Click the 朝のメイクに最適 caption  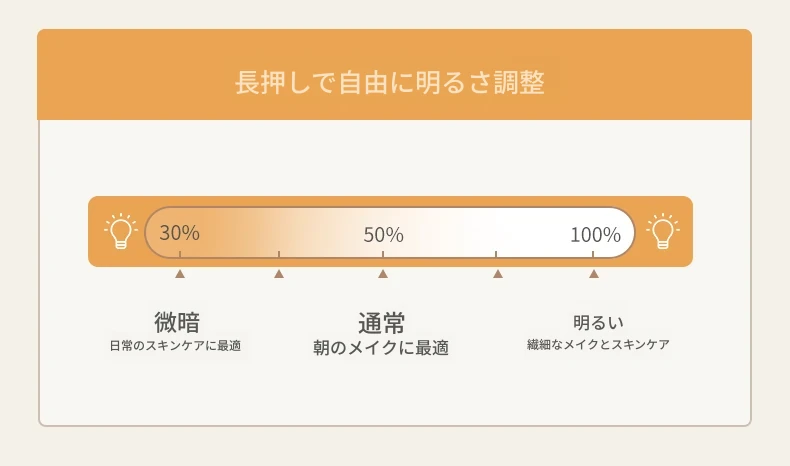coord(381,348)
